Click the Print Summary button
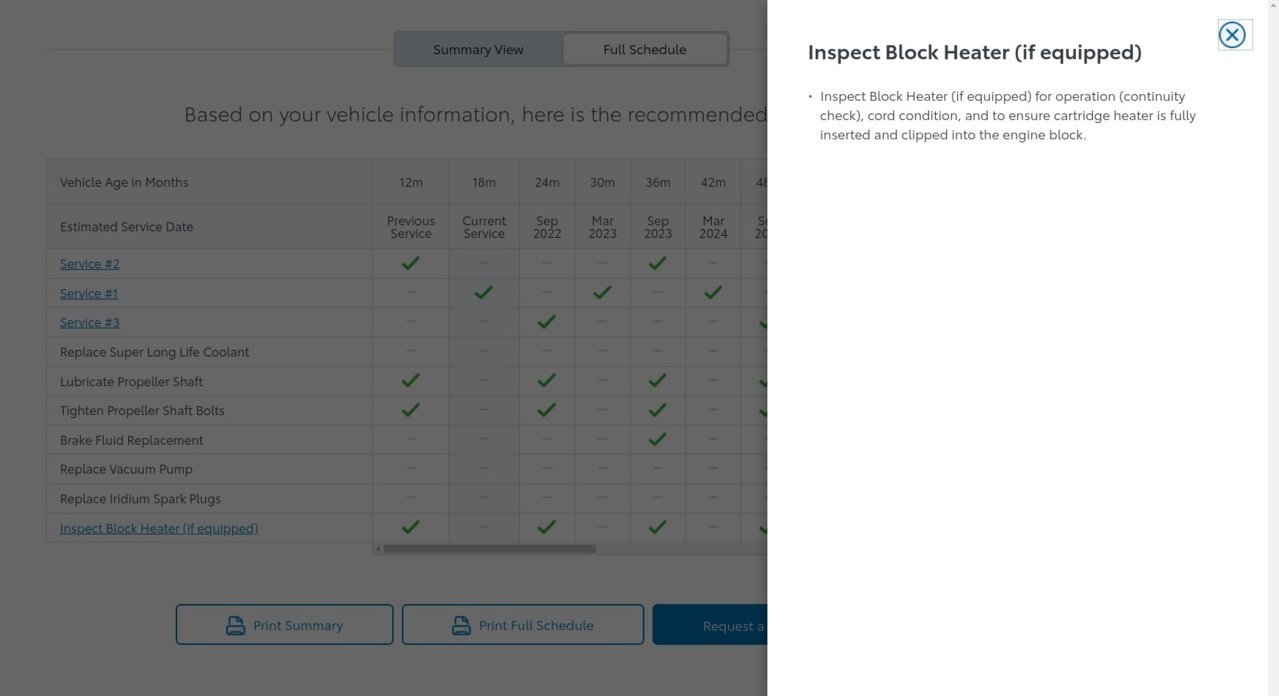Screen dimensions: 1279x696 click(284, 625)
